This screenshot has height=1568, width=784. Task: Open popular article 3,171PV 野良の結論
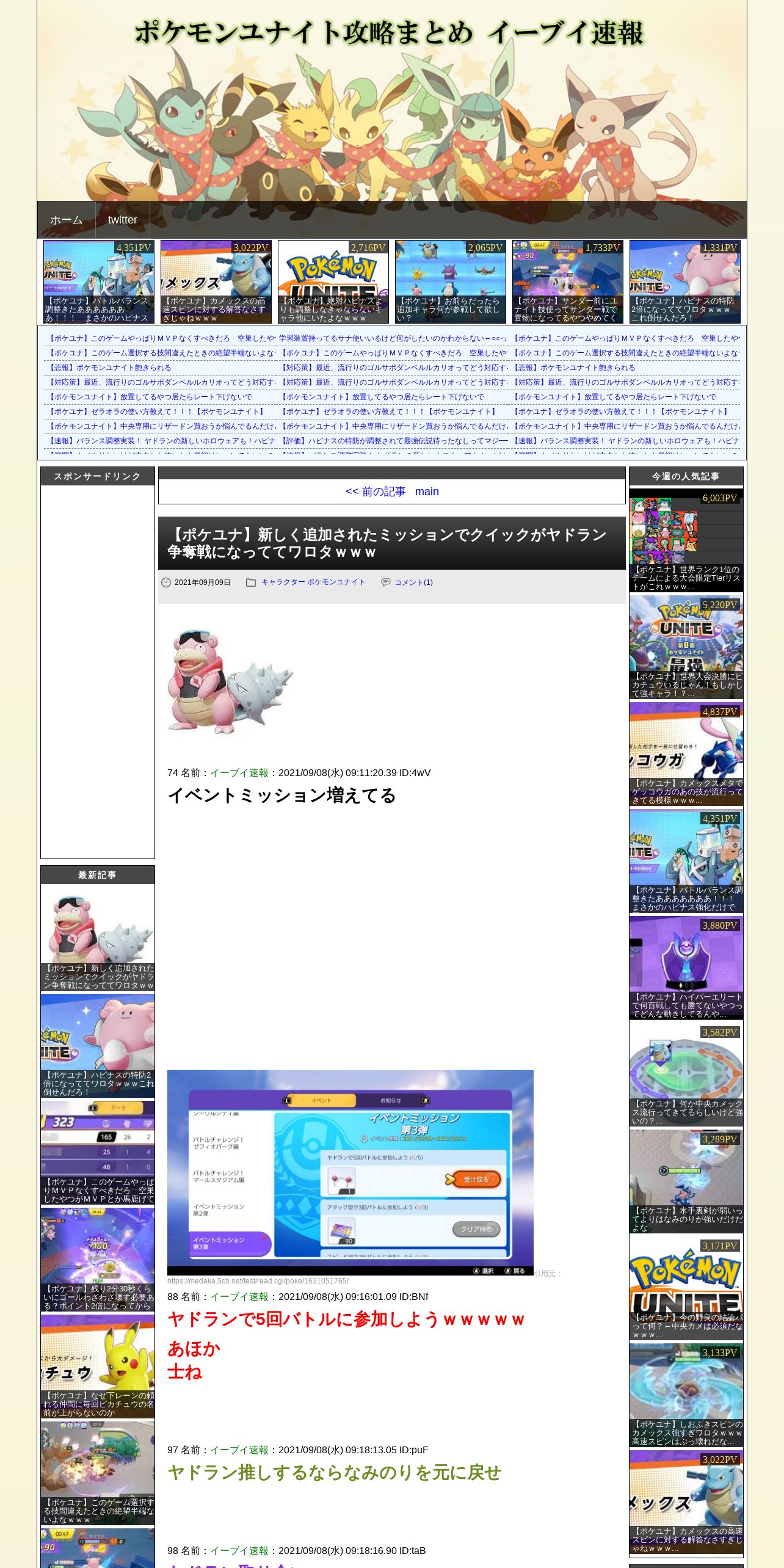click(x=686, y=1288)
